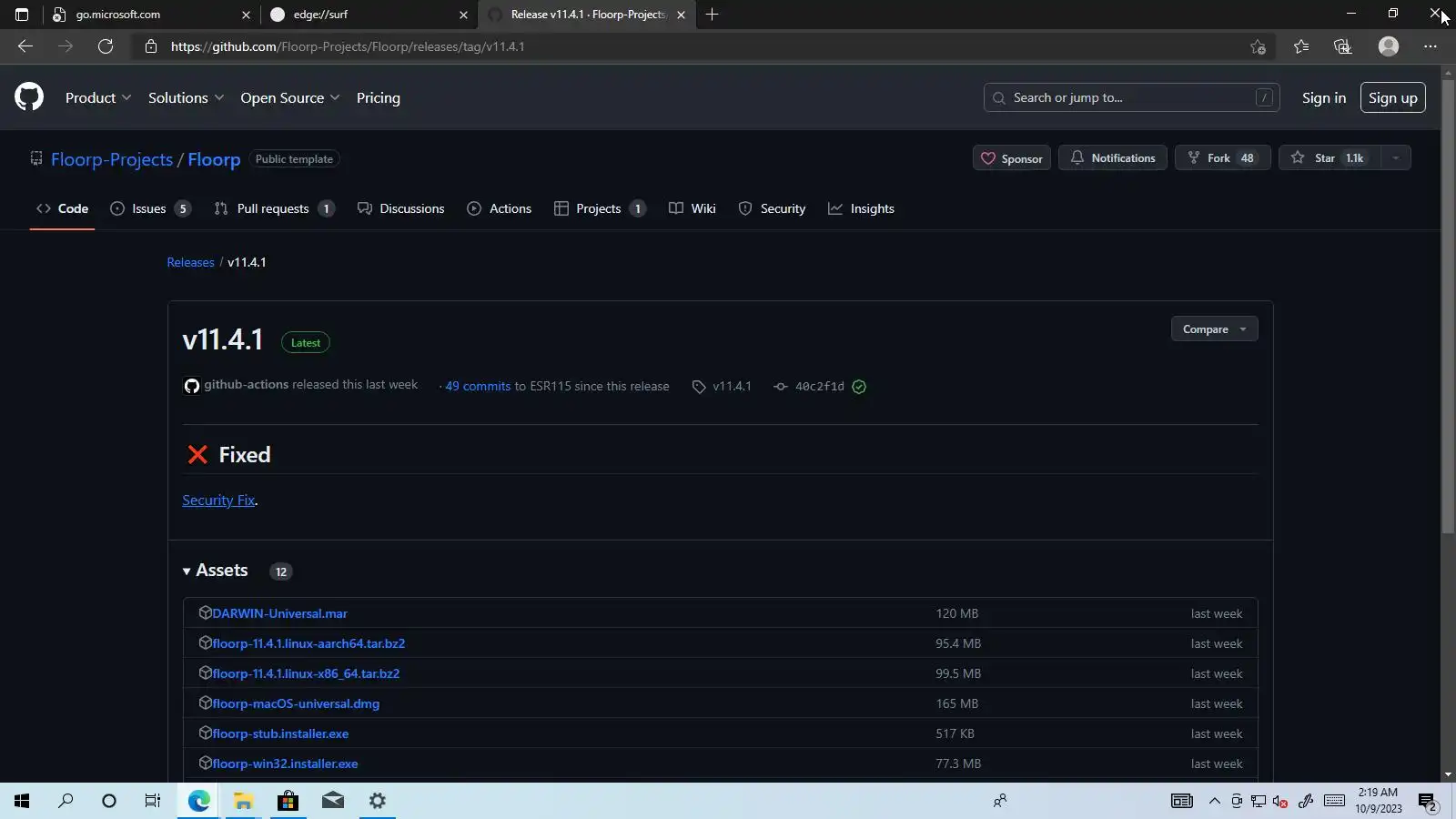Open the Insights tab

[x=861, y=208]
